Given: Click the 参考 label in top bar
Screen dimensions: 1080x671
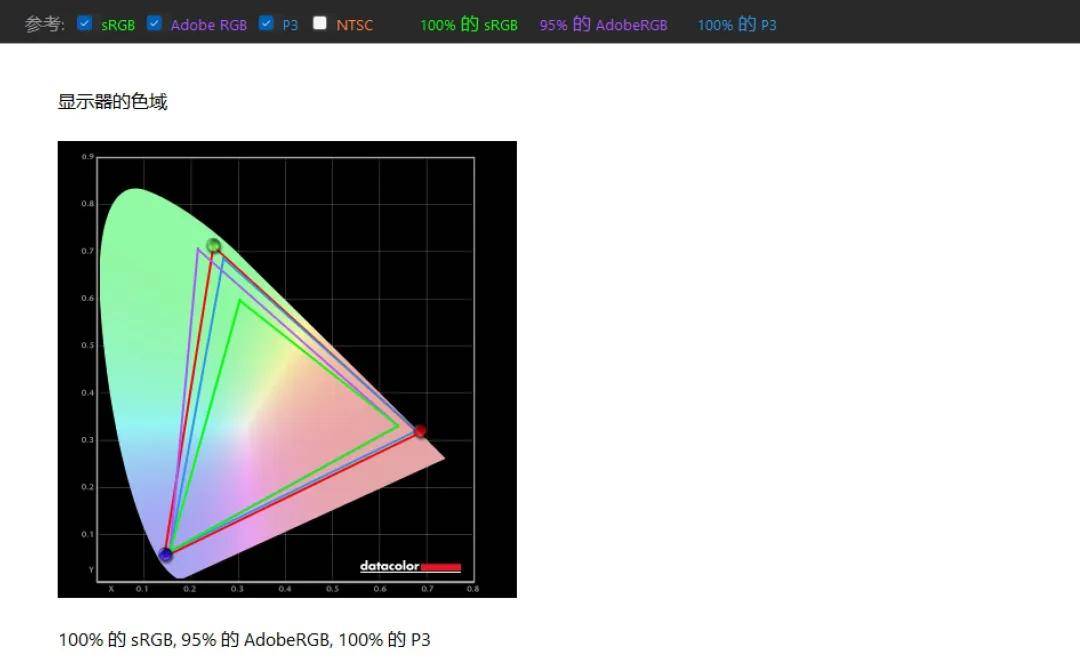Looking at the screenshot, I should pos(44,24).
